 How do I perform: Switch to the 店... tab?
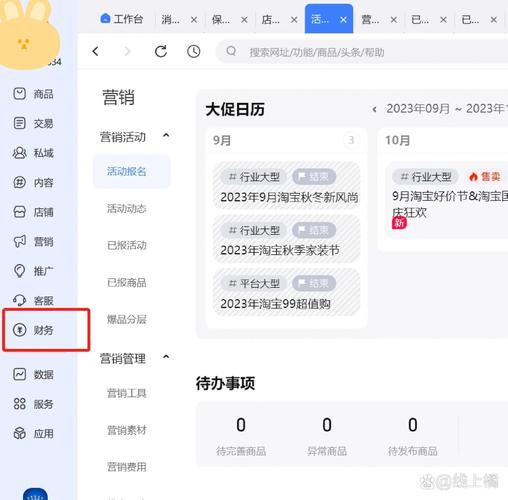click(271, 20)
